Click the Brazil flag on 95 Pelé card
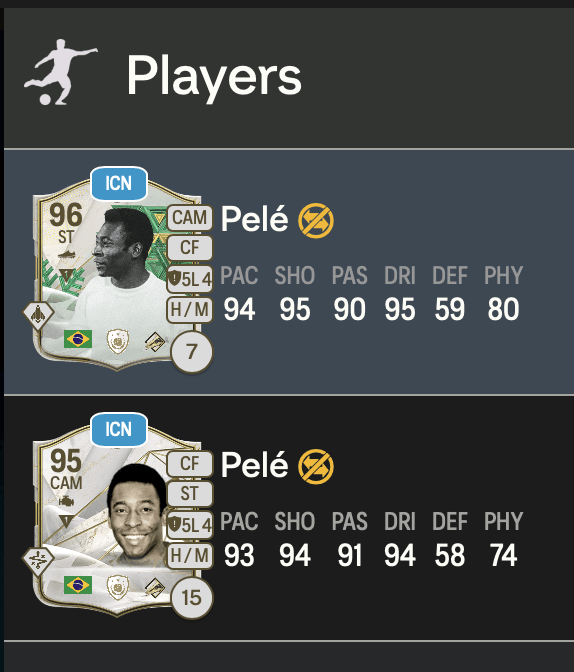Screen dimensions: 574x672 [x=78, y=585]
